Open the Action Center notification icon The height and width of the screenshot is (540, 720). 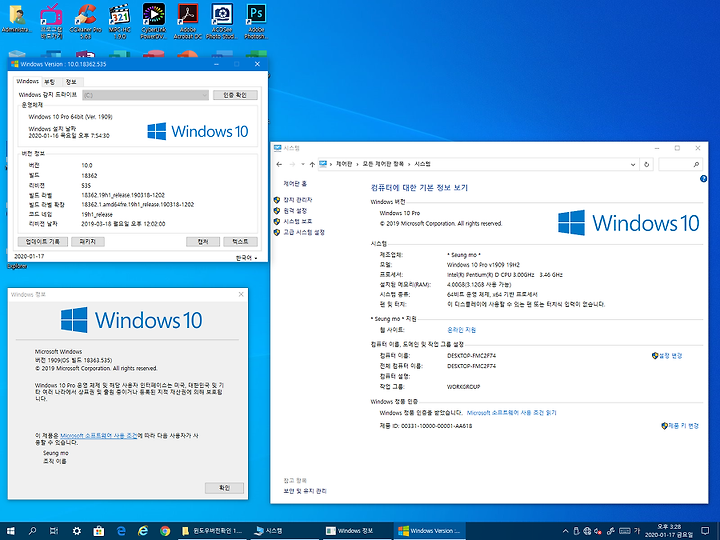(705, 531)
